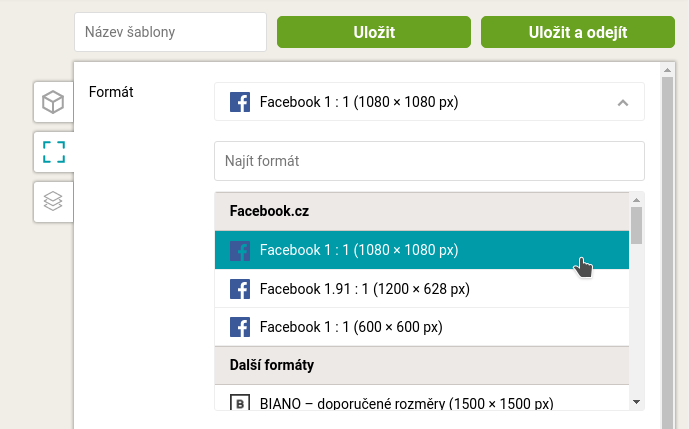Open the 3D cube product panel
Image resolution: width=689 pixels, height=429 pixels.
pos(53,102)
